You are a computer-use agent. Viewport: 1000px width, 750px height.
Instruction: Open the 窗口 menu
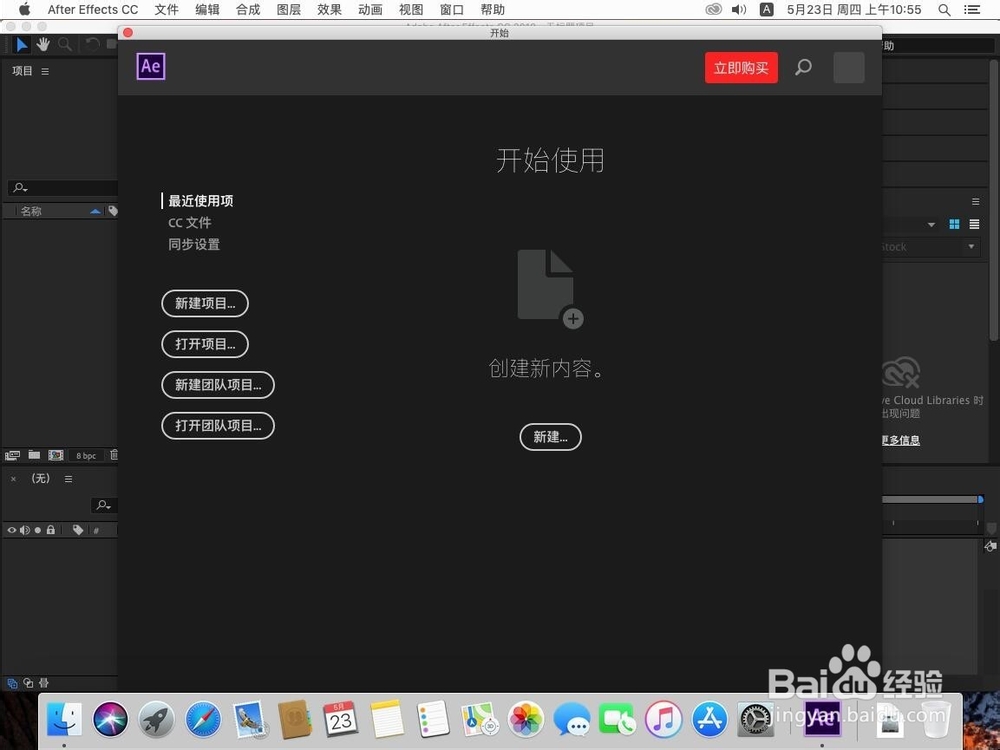(452, 10)
